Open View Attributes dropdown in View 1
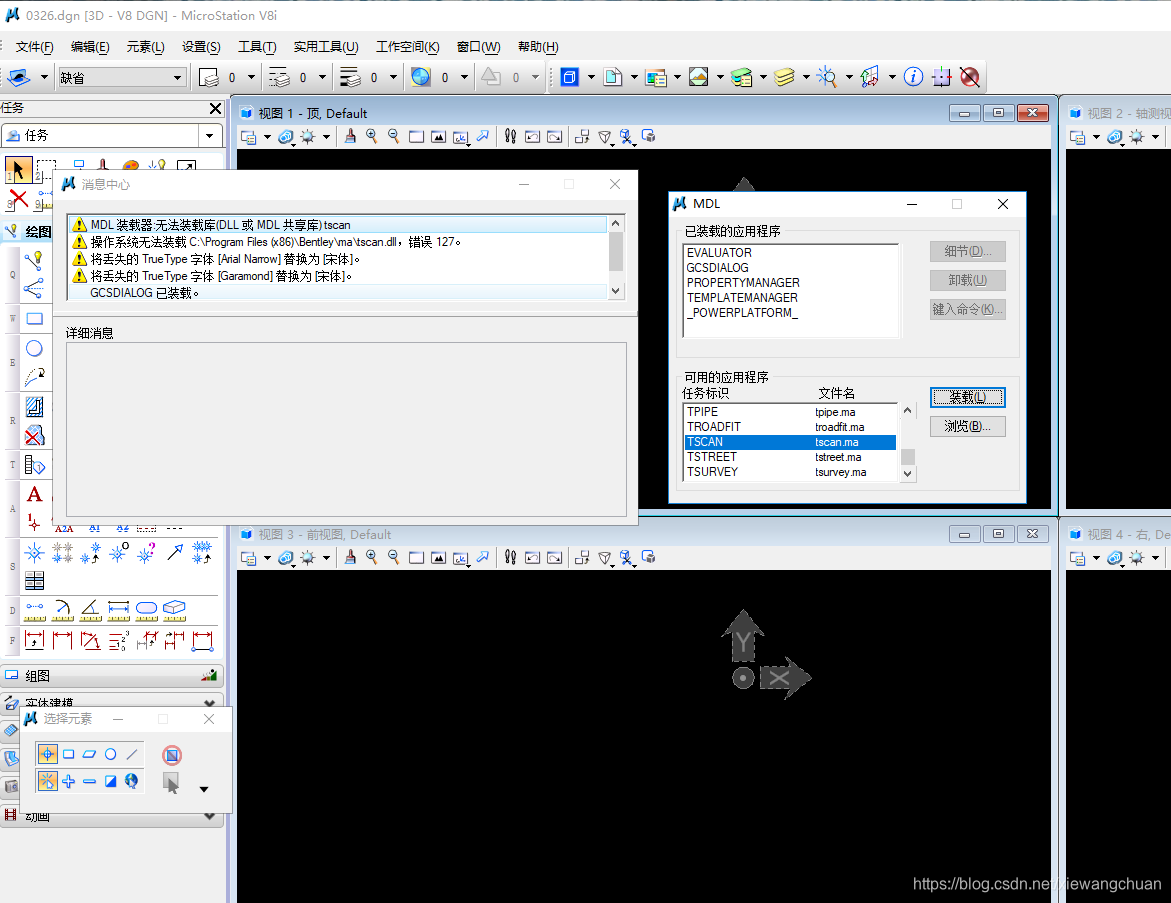Image resolution: width=1171 pixels, height=903 pixels. coord(267,137)
